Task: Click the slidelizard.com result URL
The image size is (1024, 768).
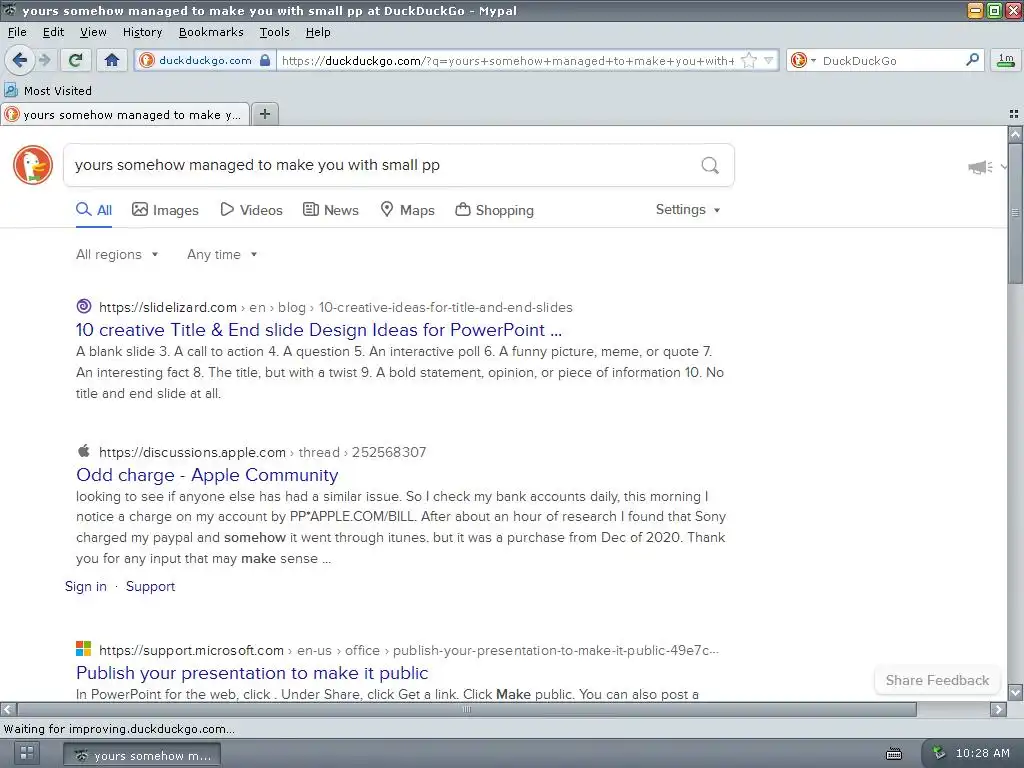Action: pos(336,308)
